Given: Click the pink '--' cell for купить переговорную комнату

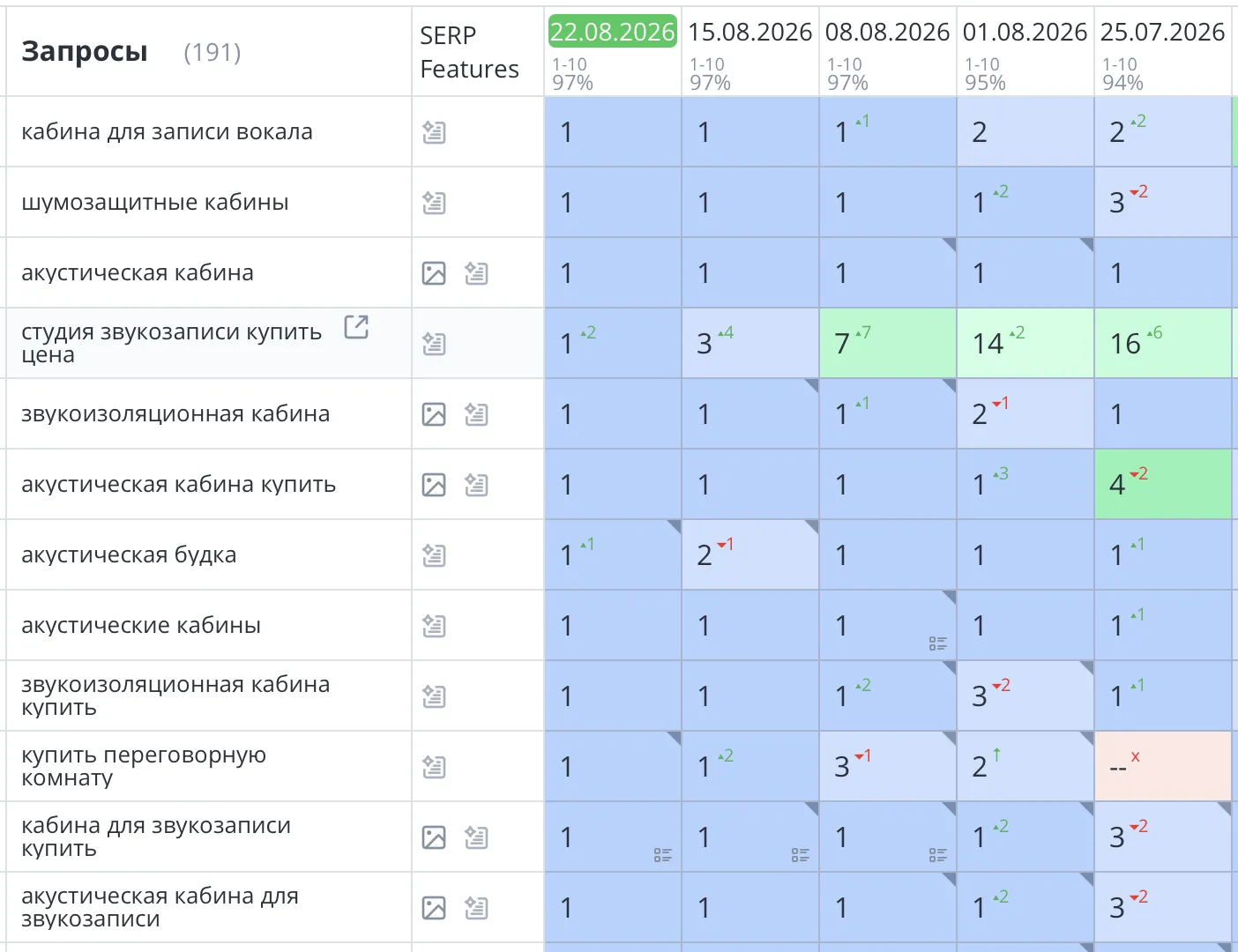Looking at the screenshot, I should click(1163, 767).
